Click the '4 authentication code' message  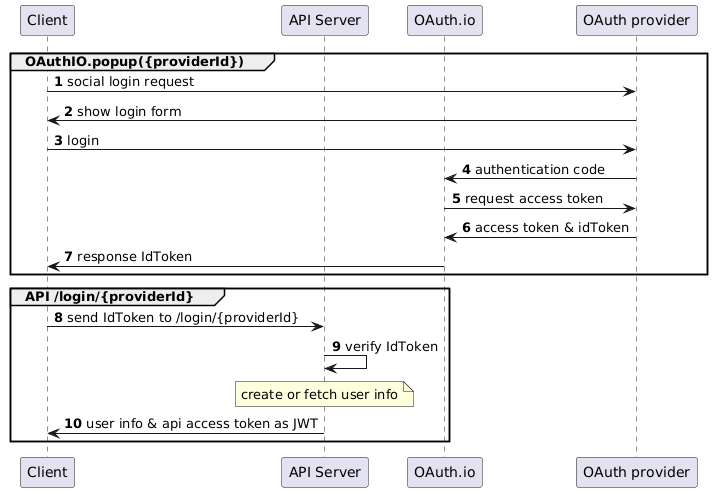coord(533,169)
